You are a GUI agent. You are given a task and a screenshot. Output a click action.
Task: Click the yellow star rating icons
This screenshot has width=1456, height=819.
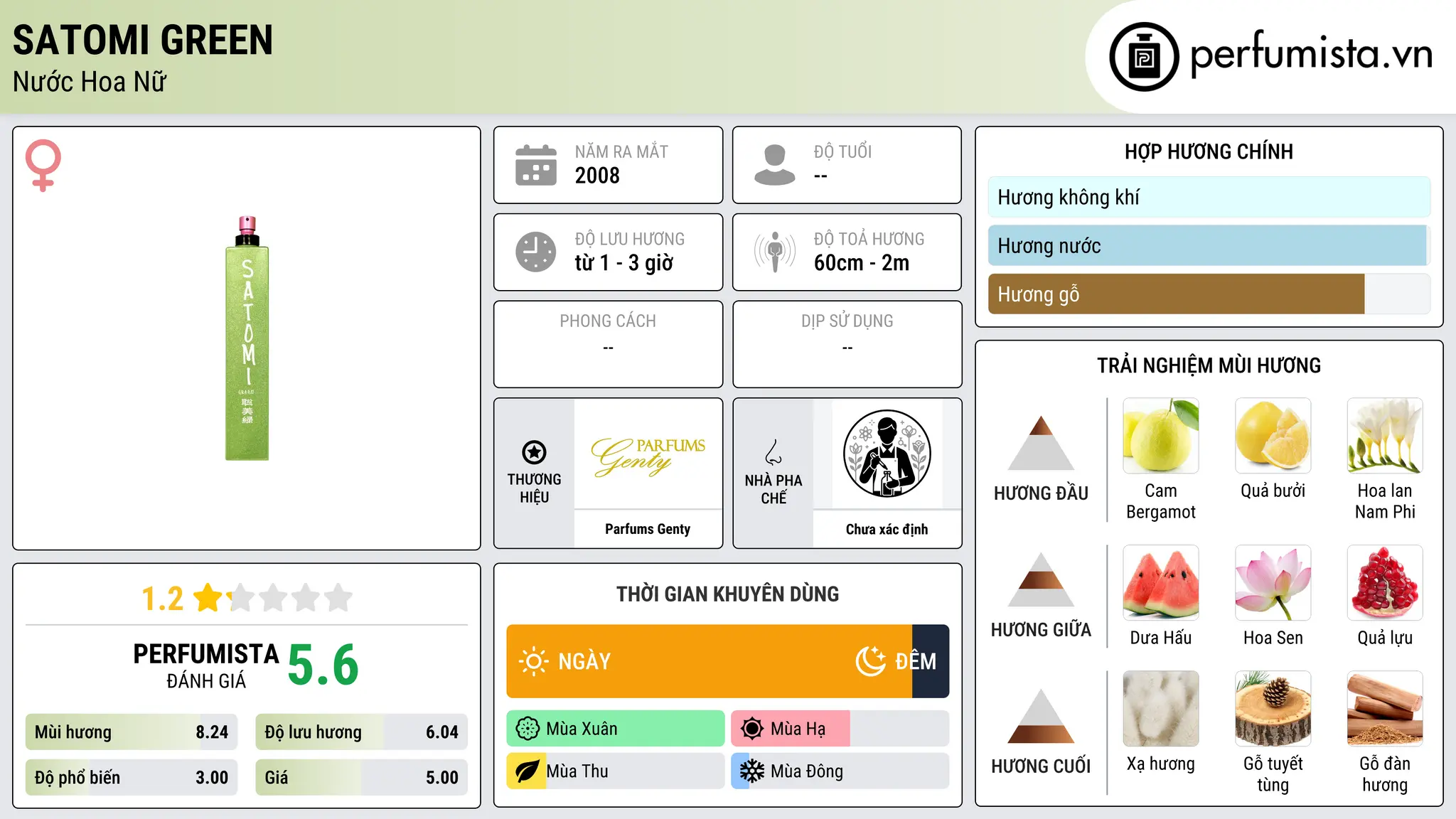tap(274, 598)
